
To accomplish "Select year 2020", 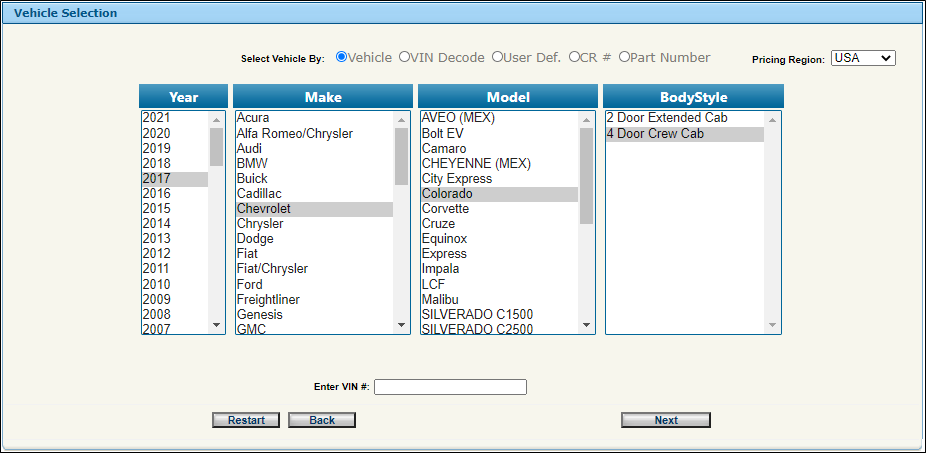I will point(175,133).
